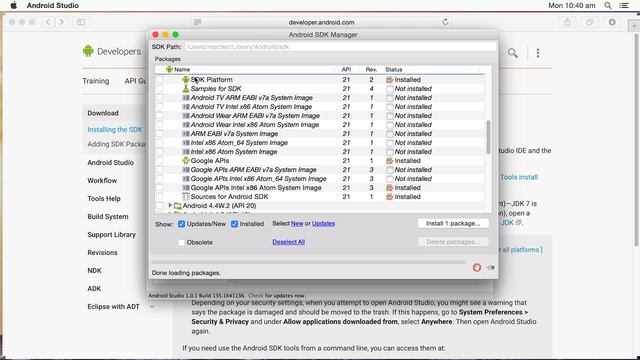The height and width of the screenshot is (360, 640).
Task: Go back in Safari
Action: coord(48,22)
